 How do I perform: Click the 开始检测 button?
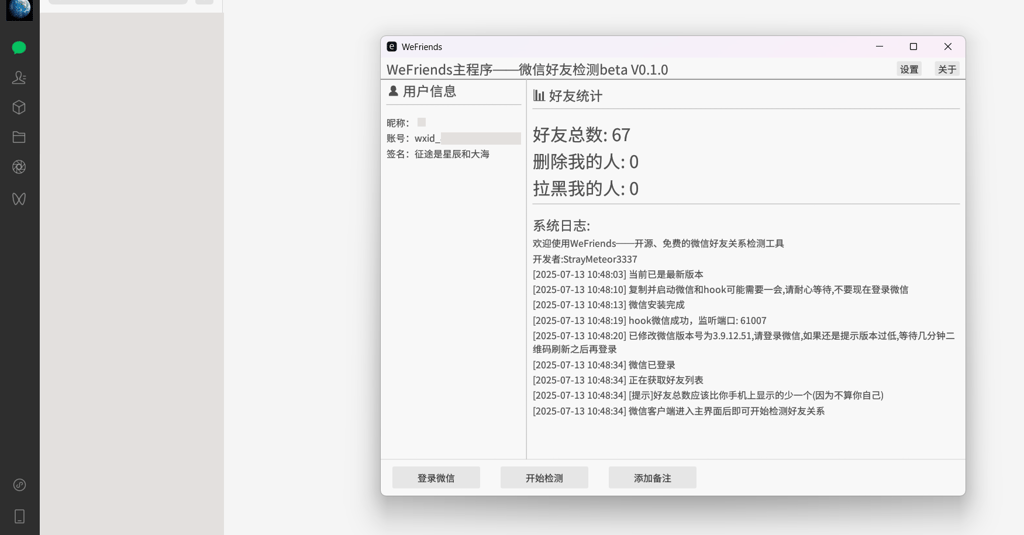(544, 478)
